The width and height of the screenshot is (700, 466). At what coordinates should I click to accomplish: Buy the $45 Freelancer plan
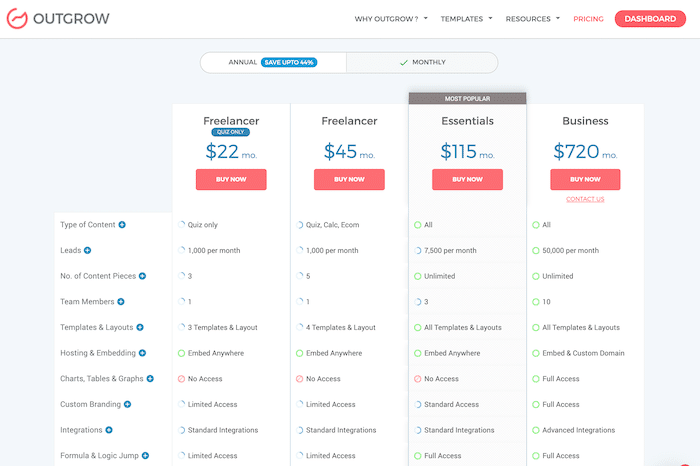pyautogui.click(x=349, y=179)
